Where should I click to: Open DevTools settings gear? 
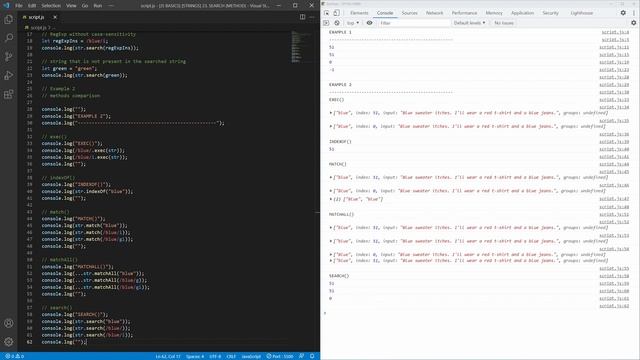click(623, 13)
